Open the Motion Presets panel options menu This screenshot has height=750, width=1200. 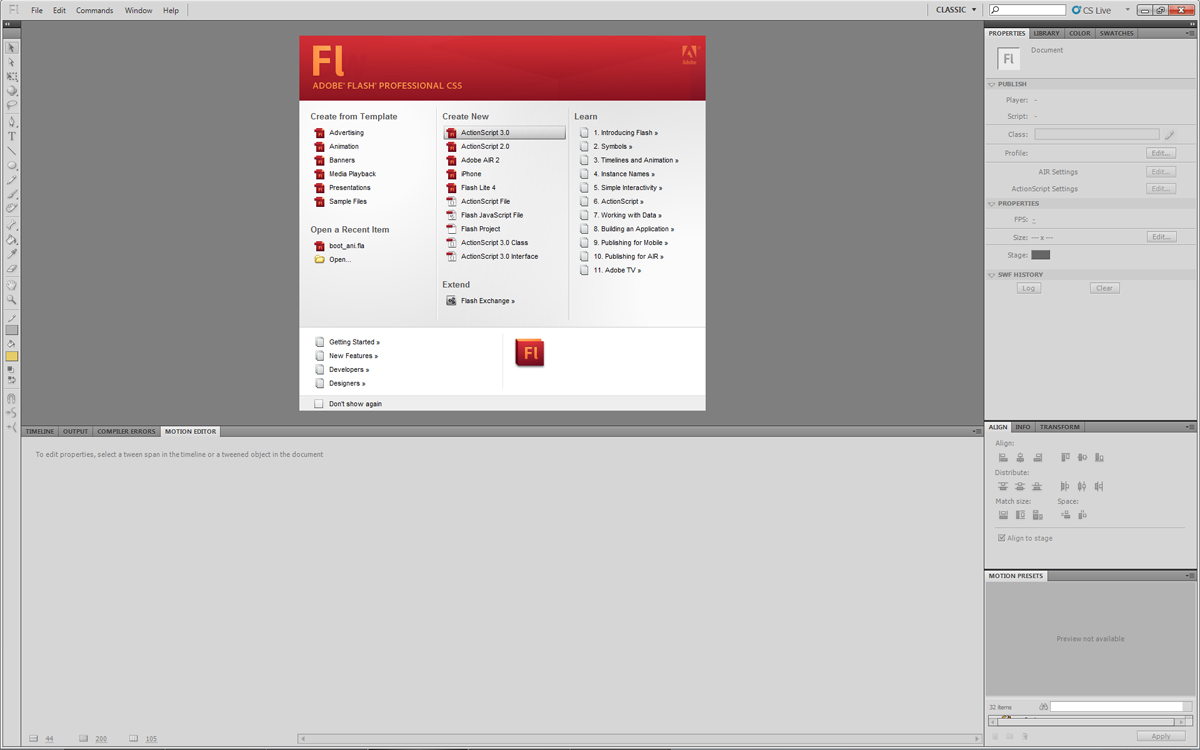1190,576
